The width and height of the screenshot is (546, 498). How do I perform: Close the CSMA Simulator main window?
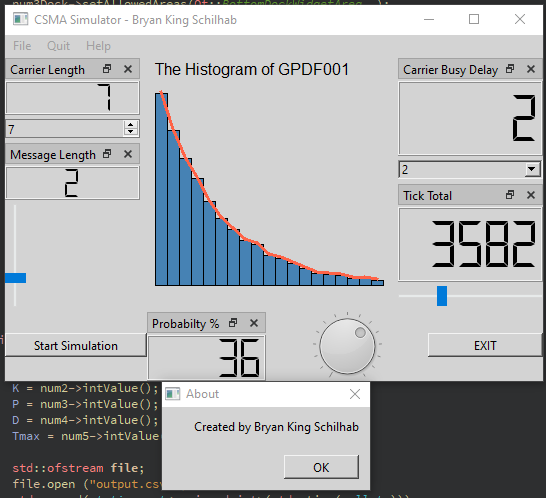(x=520, y=19)
